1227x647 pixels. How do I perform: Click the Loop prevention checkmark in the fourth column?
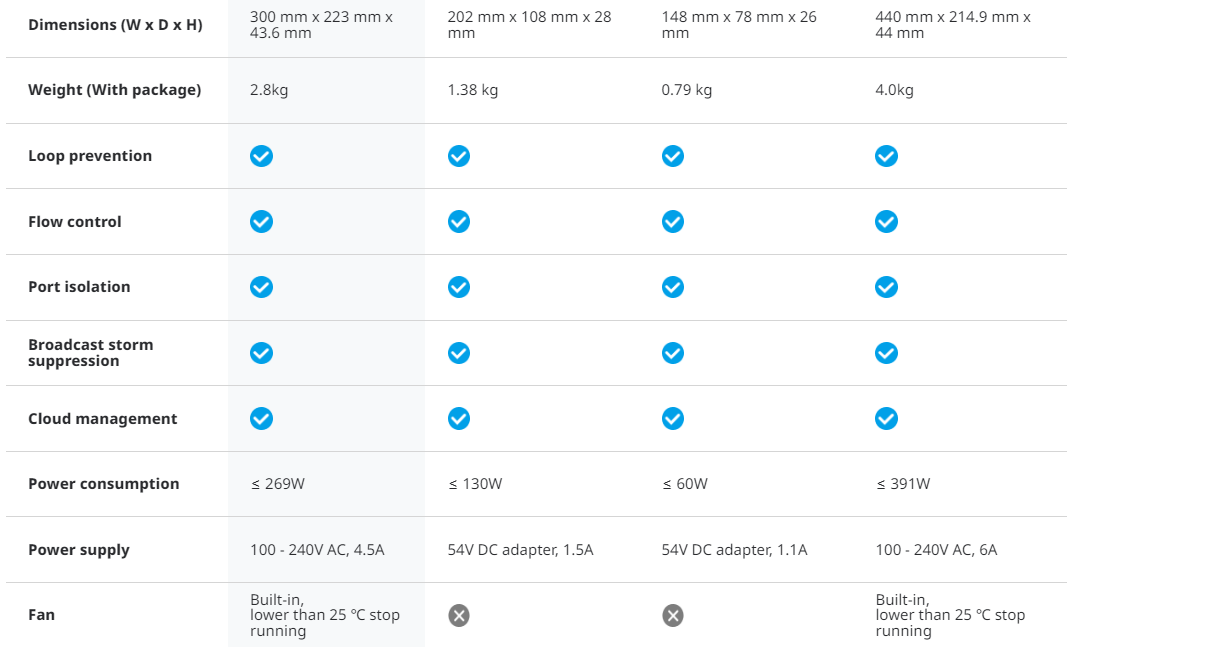tap(886, 156)
